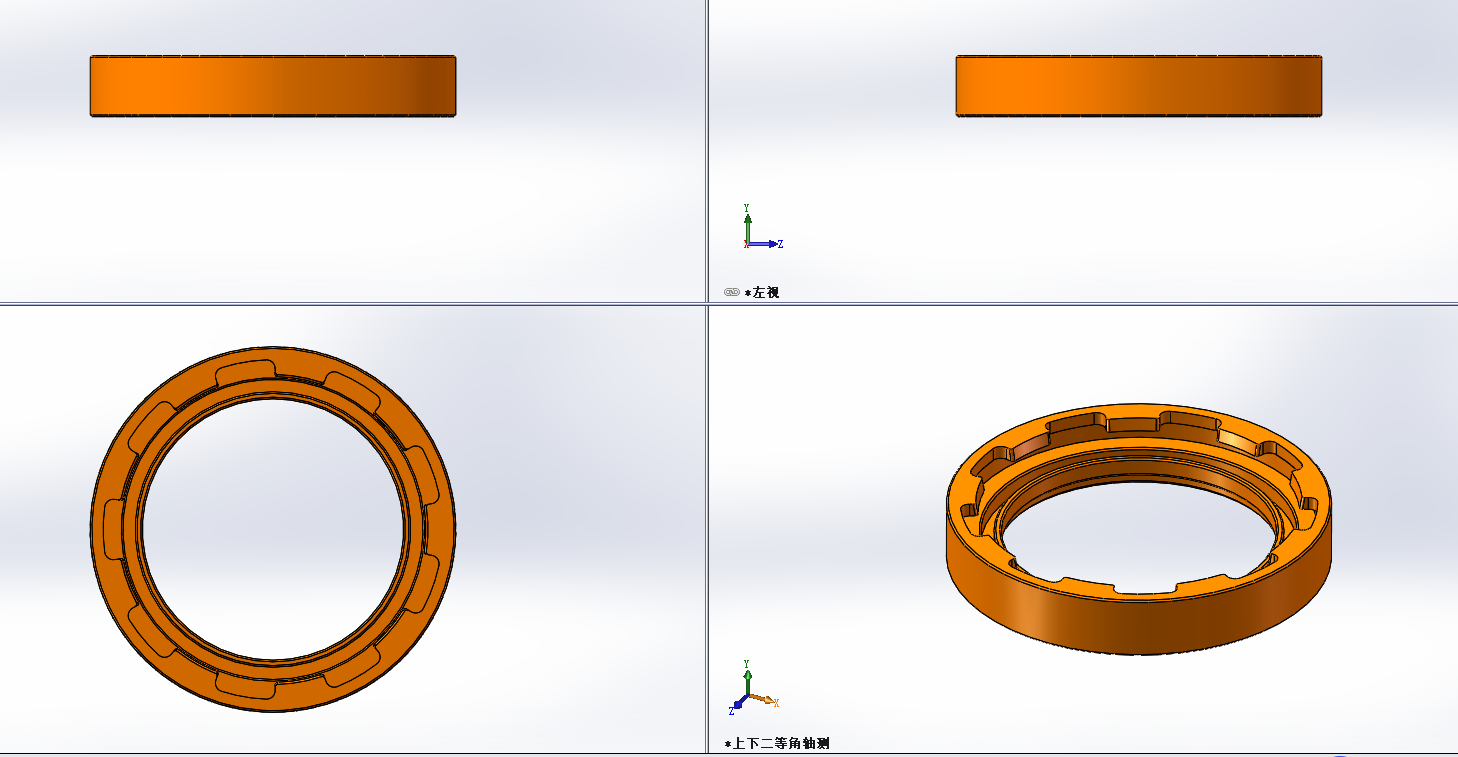This screenshot has width=1458, height=757.
Task: Select the ring's side profile in the 左视 viewport
Action: (x=1139, y=86)
